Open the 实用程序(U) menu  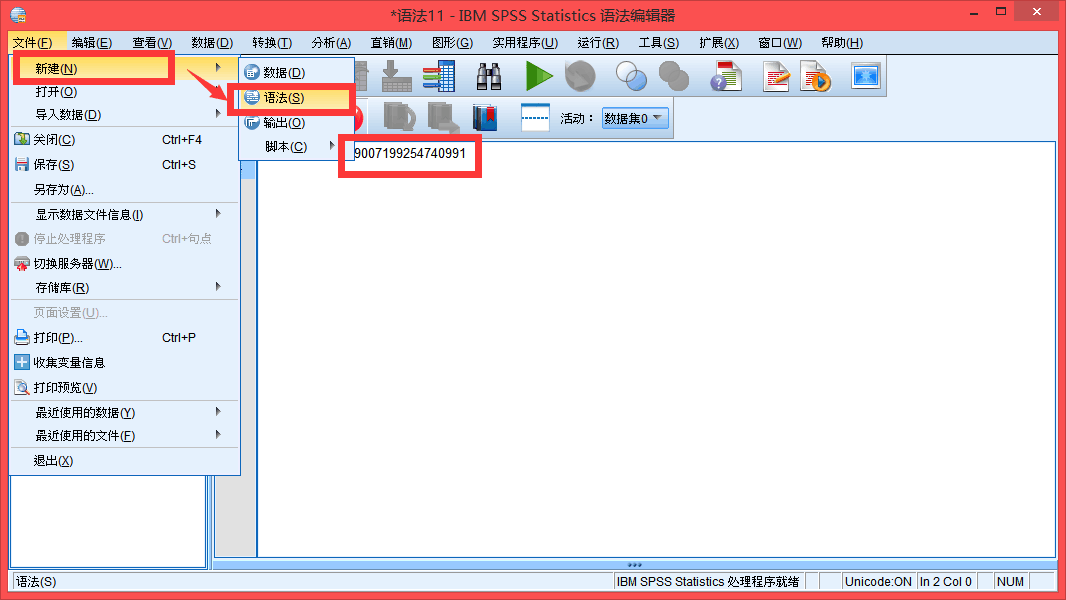tap(525, 43)
